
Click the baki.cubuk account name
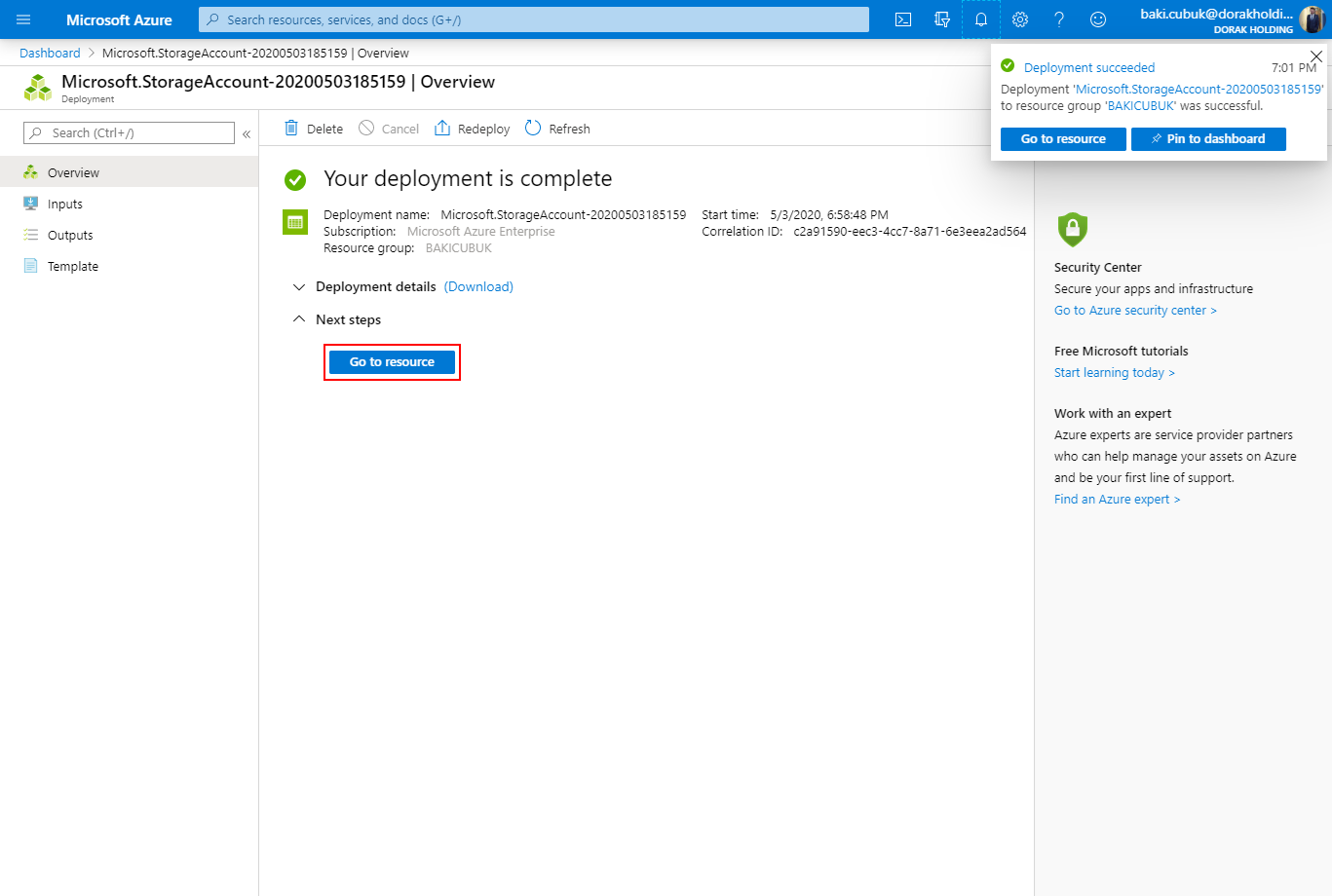click(1217, 14)
